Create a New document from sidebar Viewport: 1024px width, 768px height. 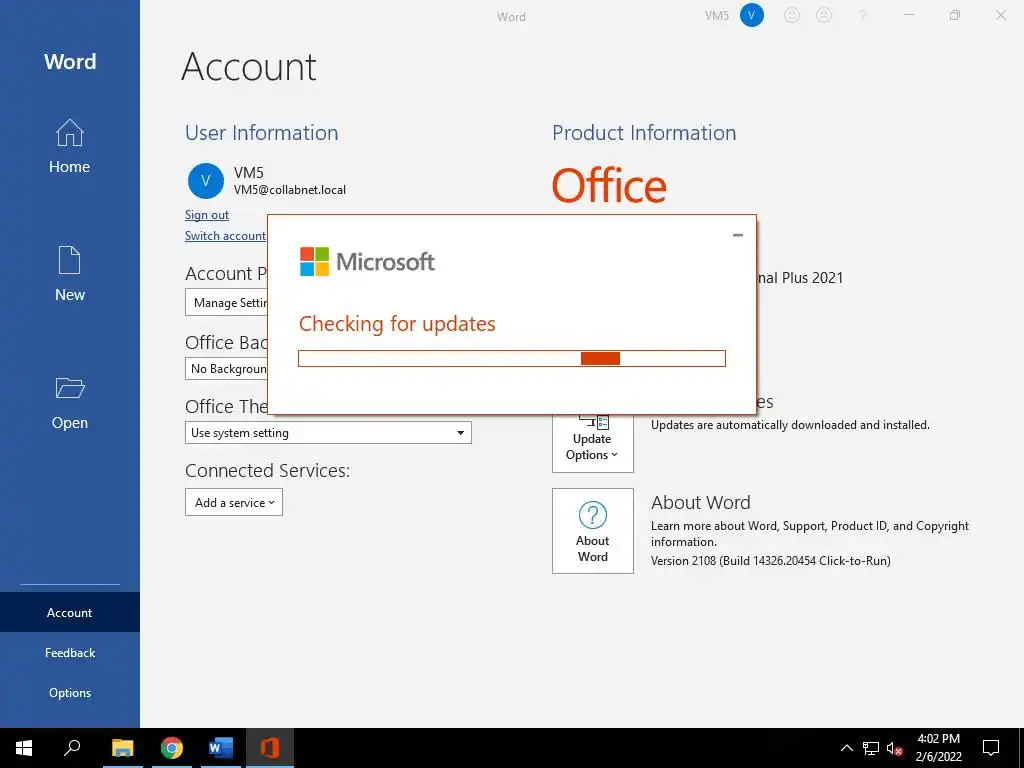(69, 274)
